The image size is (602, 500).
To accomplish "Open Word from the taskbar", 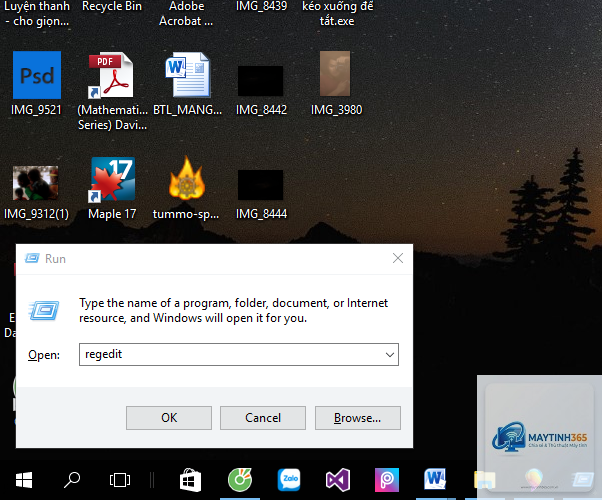I will (435, 480).
